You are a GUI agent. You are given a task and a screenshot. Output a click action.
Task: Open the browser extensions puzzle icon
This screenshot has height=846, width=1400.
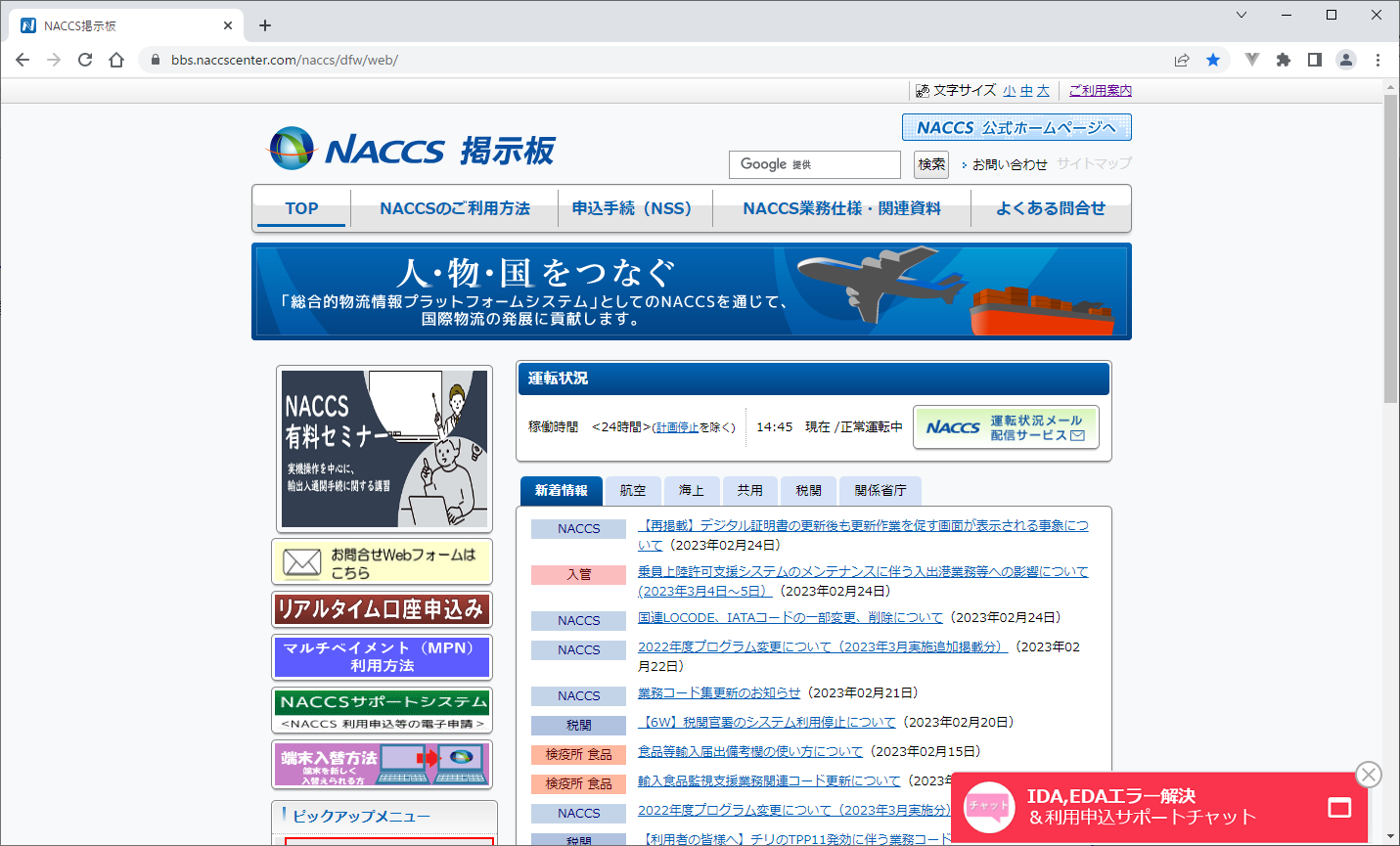pyautogui.click(x=1284, y=60)
